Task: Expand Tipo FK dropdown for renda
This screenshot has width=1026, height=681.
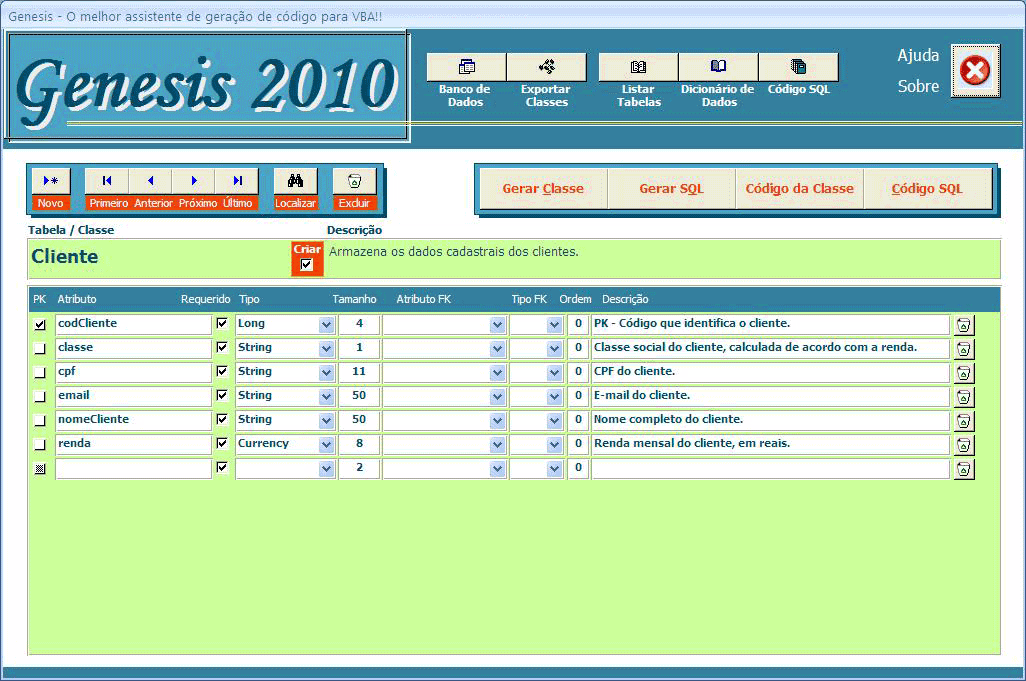Action: [x=554, y=445]
